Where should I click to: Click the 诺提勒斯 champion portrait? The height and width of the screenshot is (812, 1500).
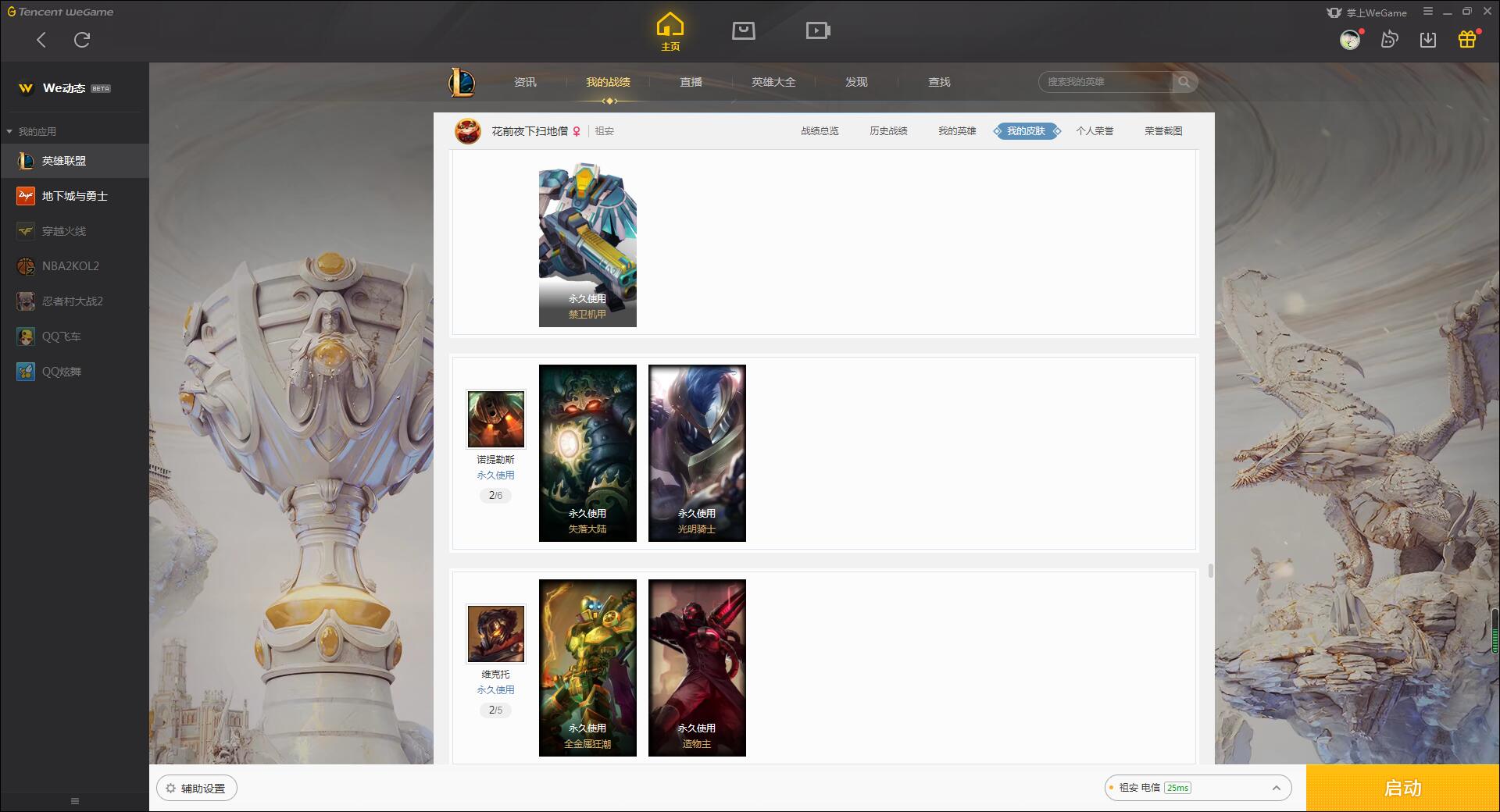point(496,419)
